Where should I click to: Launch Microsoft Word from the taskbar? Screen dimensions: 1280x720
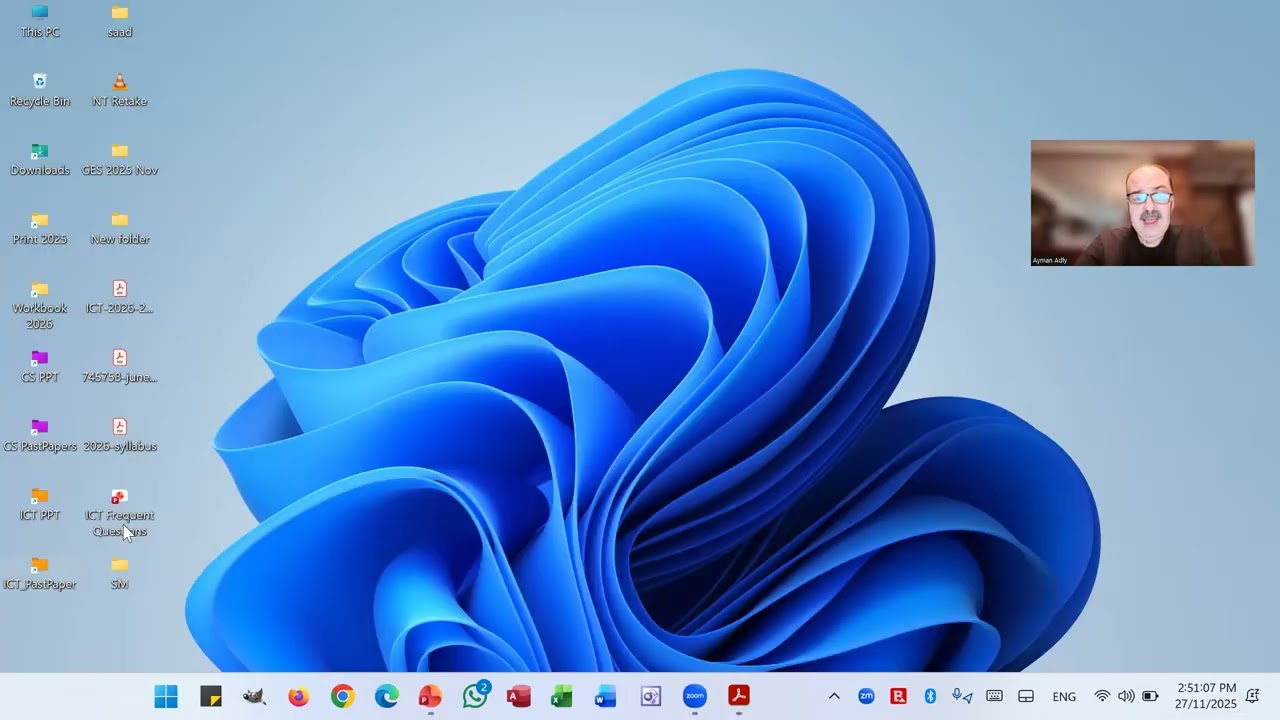(x=606, y=696)
